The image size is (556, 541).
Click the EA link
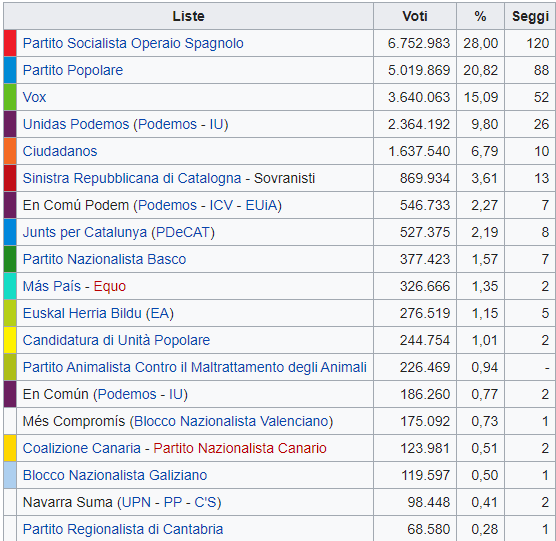[x=160, y=313]
